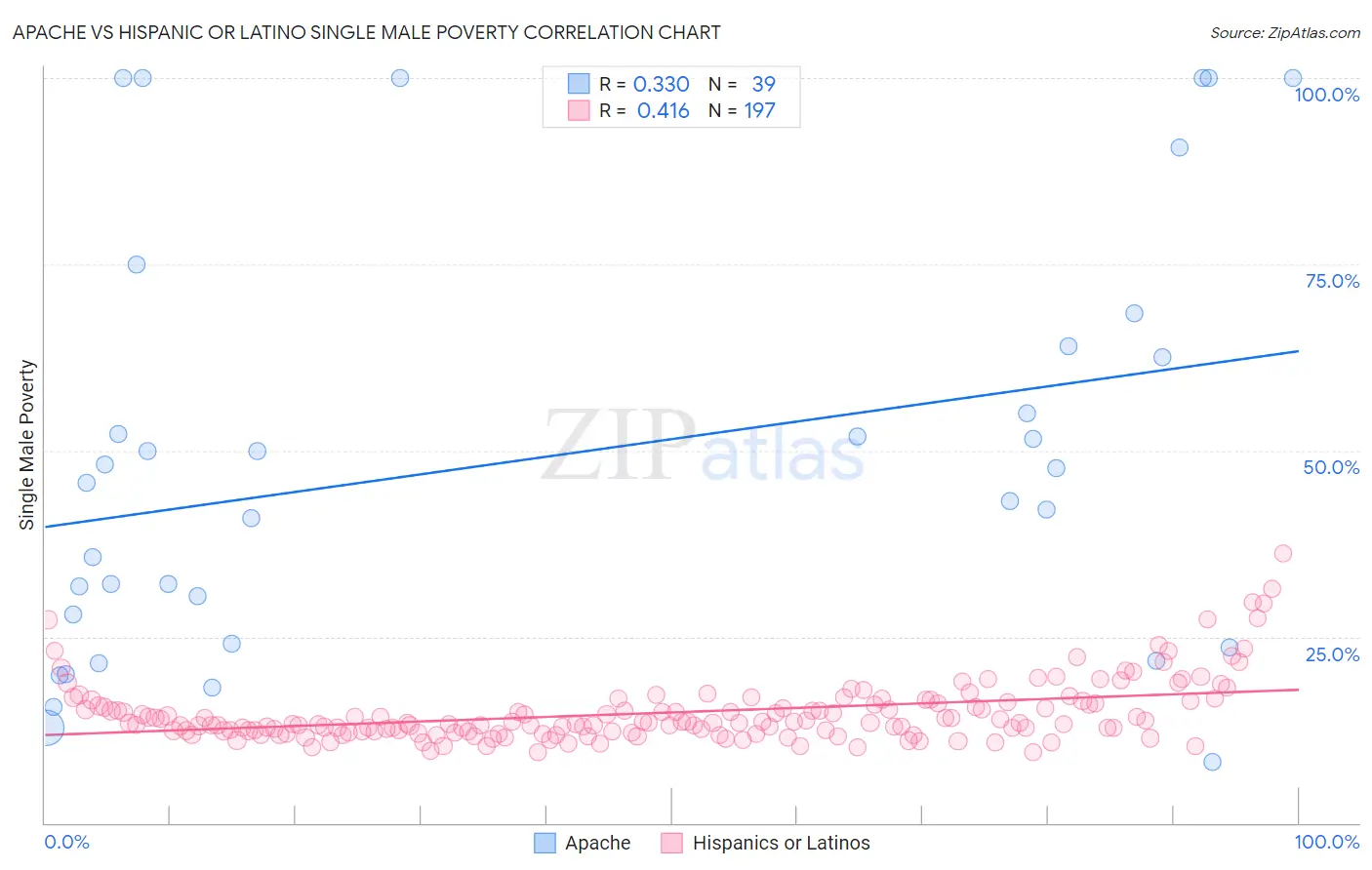
Task: Click the blue data point near 75% level
Action: click(x=137, y=264)
